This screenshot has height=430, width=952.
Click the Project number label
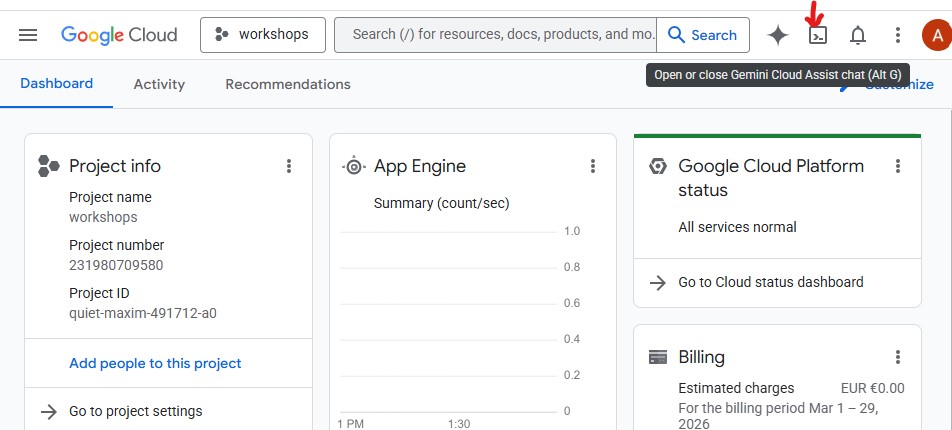pyautogui.click(x=117, y=245)
